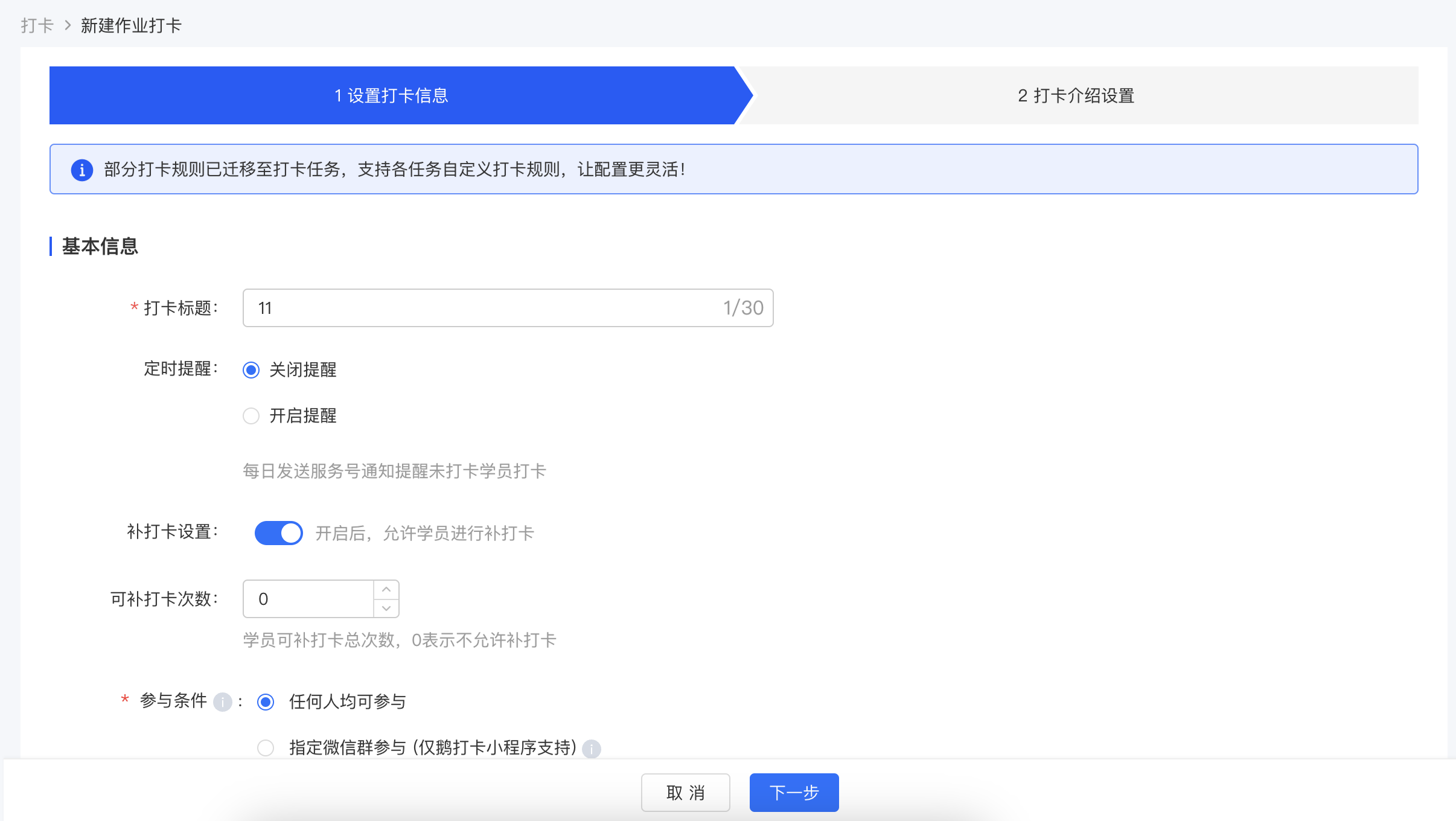The image size is (1456, 821).
Task: Click the 打卡 breadcrumb link
Action: (x=37, y=25)
